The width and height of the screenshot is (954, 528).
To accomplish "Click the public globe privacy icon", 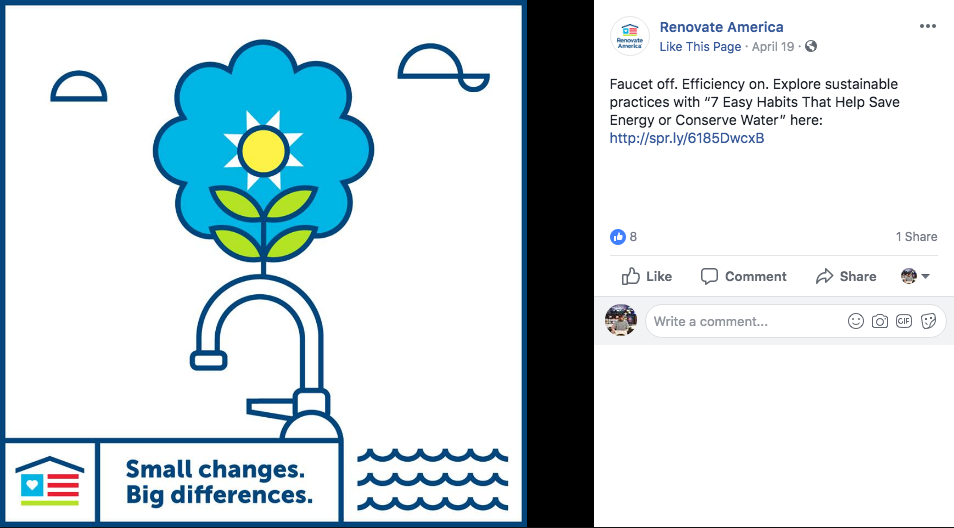I will pos(810,46).
